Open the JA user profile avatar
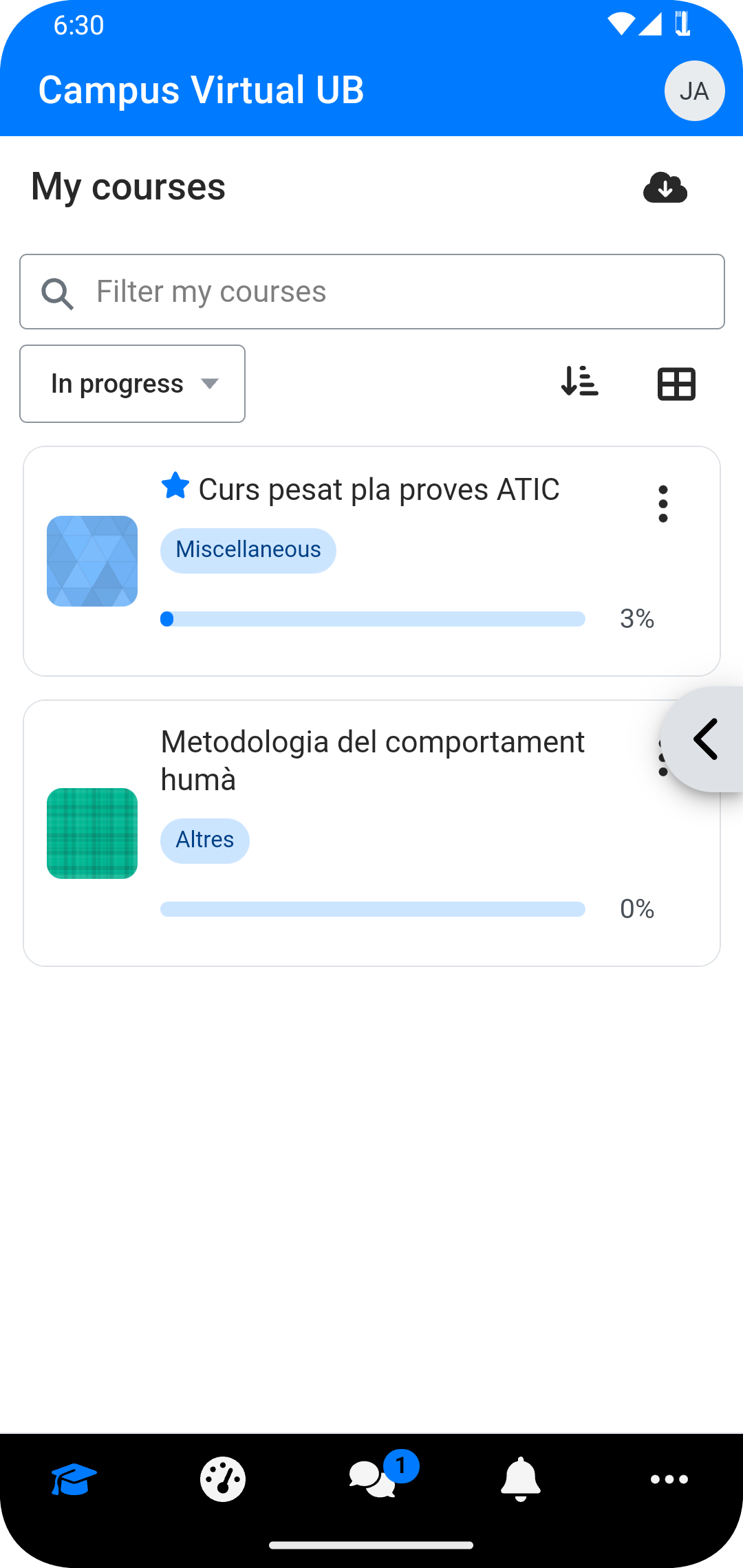This screenshot has height=1568, width=743. point(694,91)
